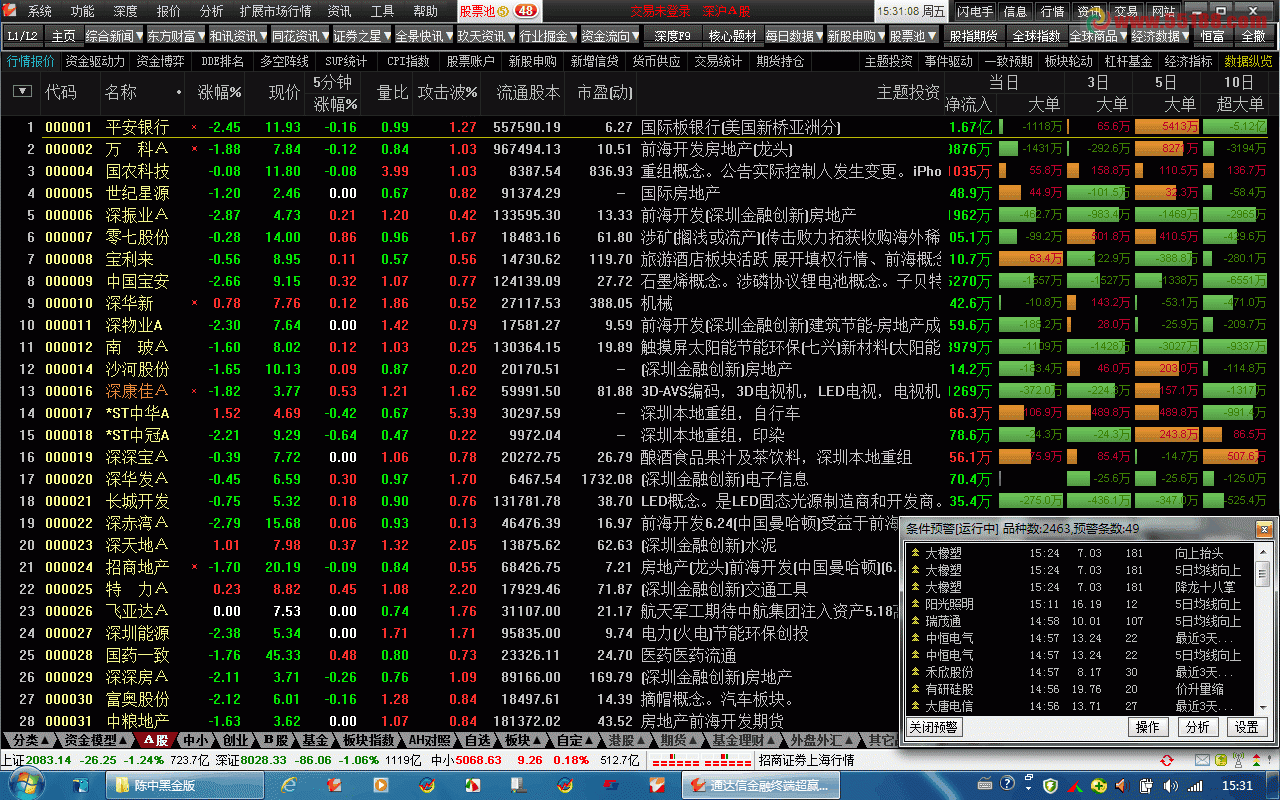Viewport: 1280px width, 800px height.
Task: Click the red x marker in 深华新 row
Action: click(x=195, y=303)
